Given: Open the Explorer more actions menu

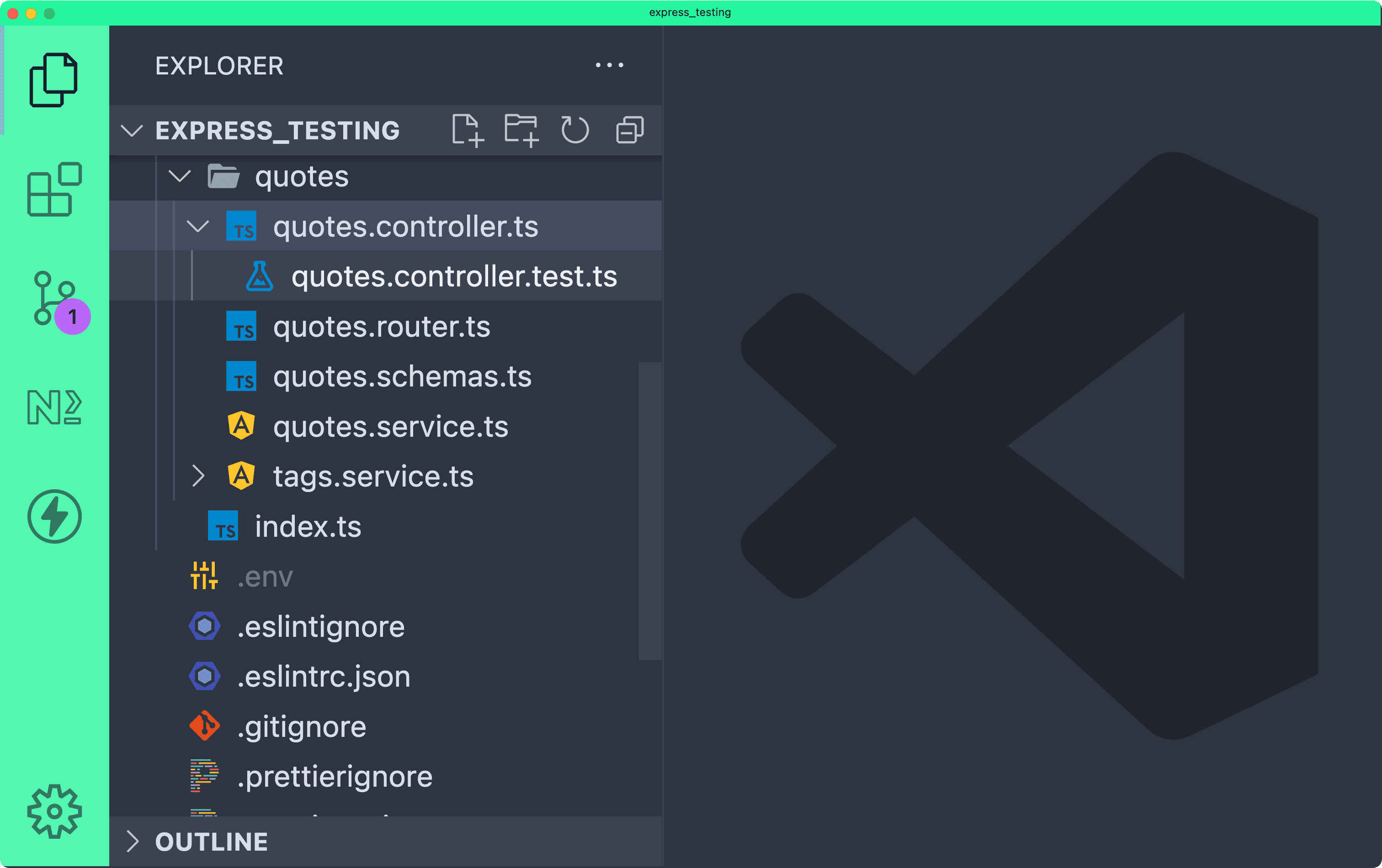Looking at the screenshot, I should 609,65.
